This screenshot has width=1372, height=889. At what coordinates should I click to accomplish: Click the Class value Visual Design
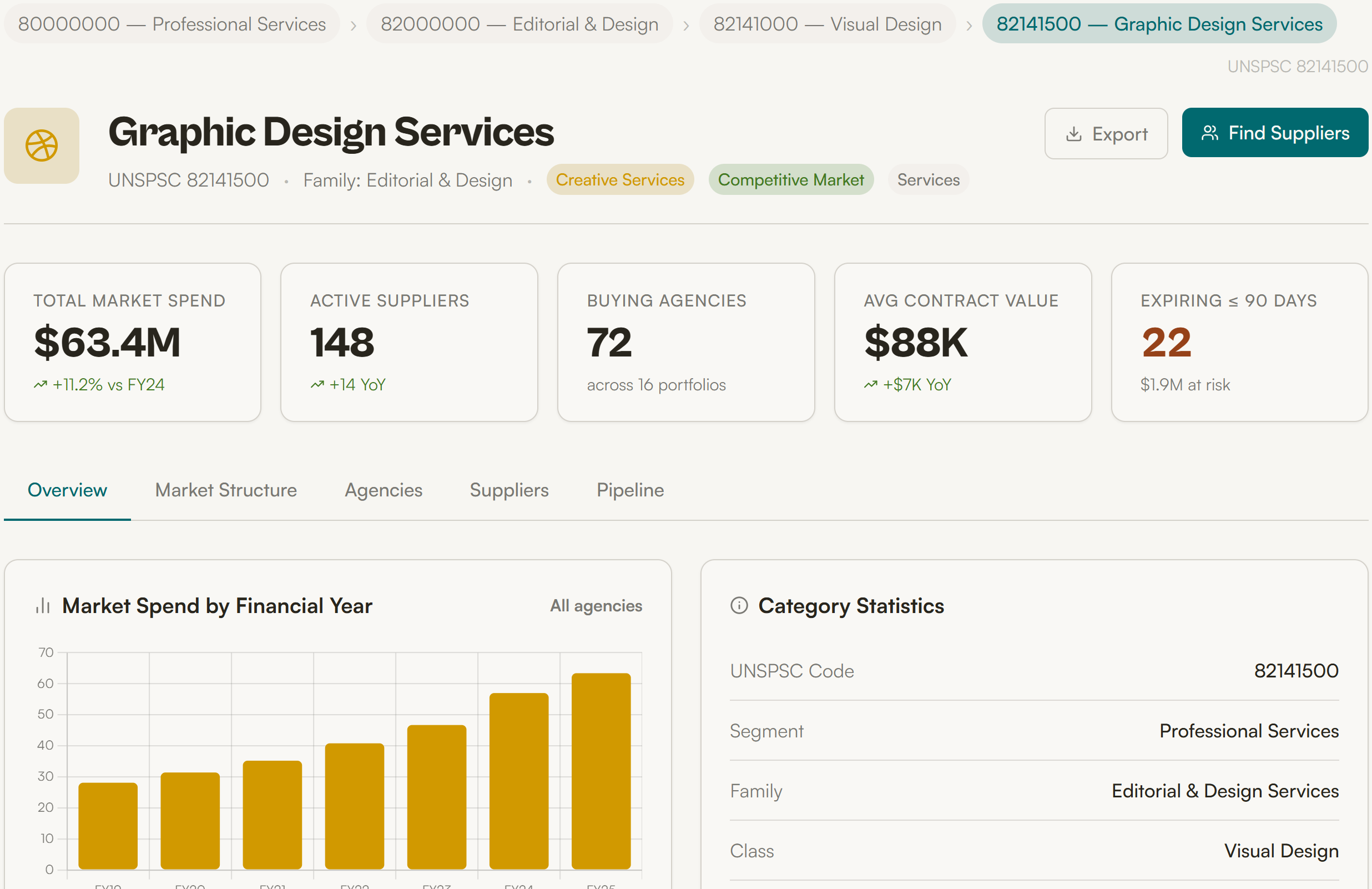point(1281,850)
